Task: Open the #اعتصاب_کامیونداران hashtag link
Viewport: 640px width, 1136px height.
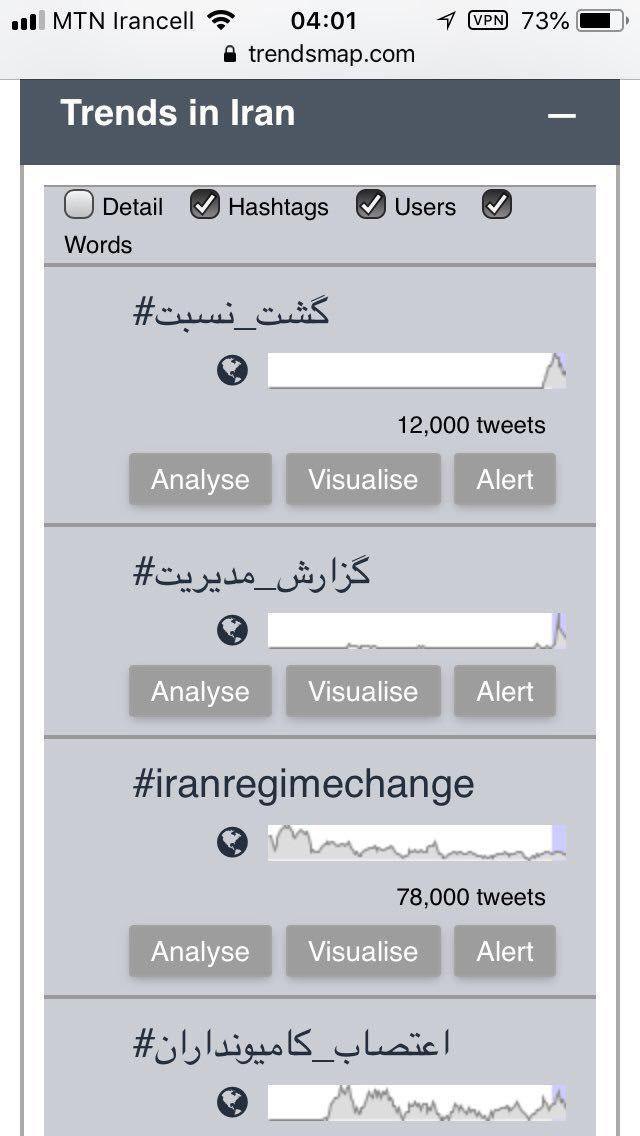Action: click(x=292, y=1045)
